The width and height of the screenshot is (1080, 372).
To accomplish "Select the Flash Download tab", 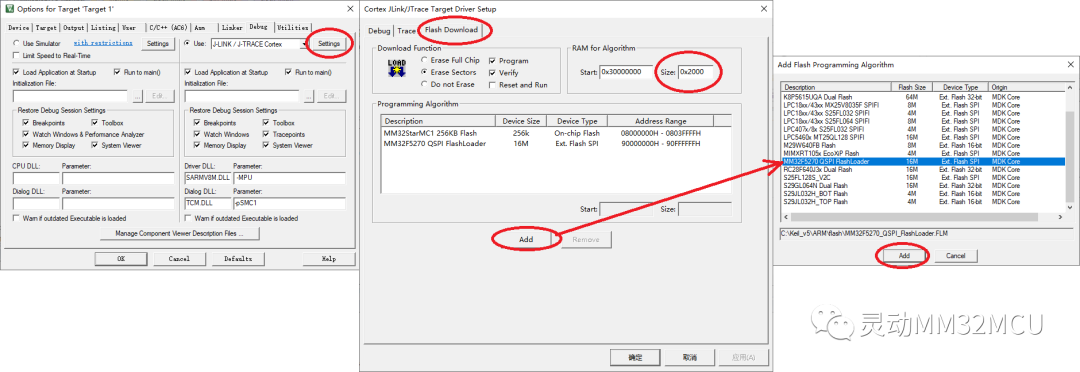I will (x=451, y=30).
